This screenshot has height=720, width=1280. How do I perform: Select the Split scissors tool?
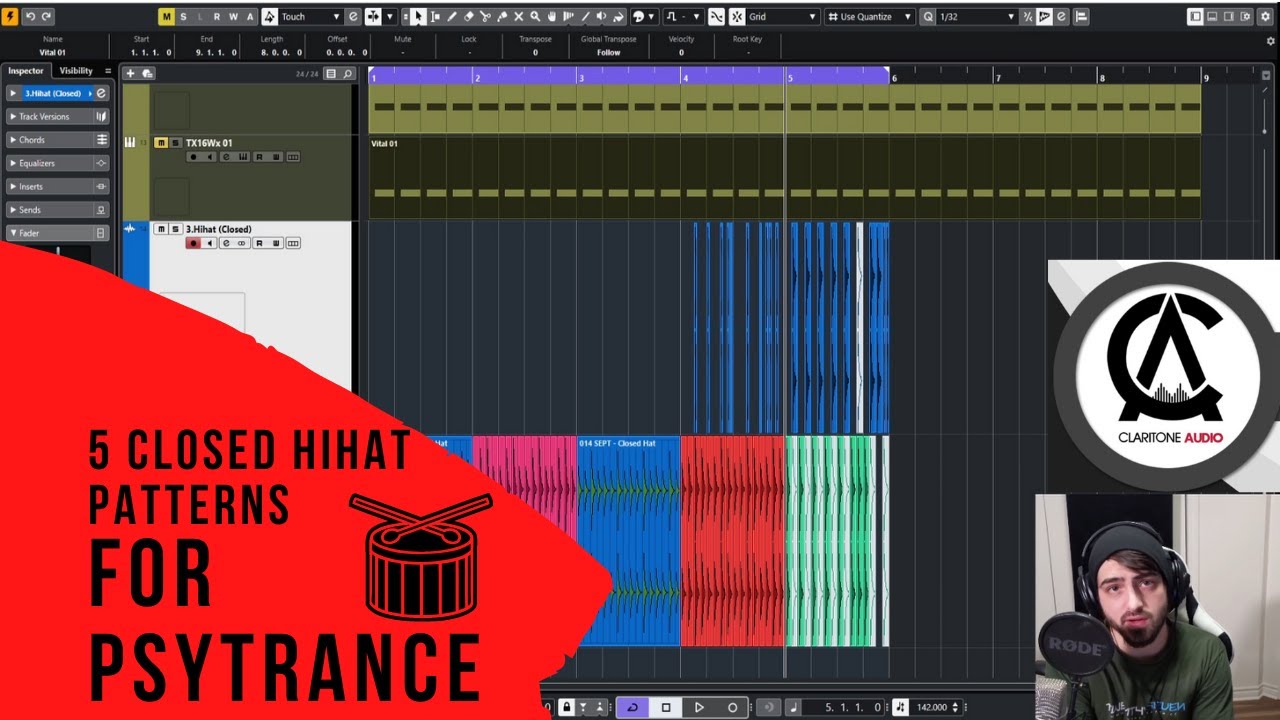tap(486, 17)
